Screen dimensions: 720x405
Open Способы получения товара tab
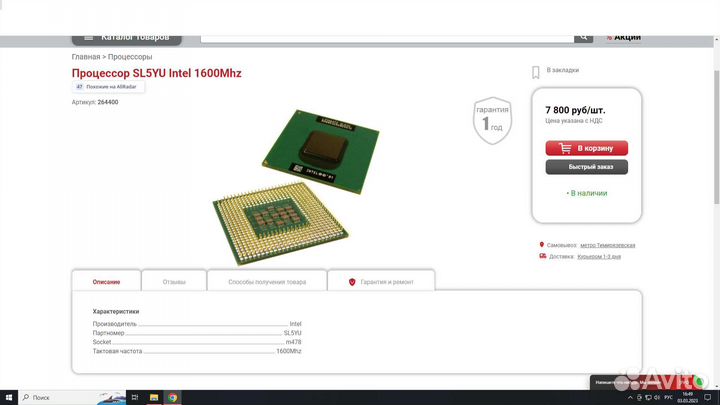tap(267, 281)
